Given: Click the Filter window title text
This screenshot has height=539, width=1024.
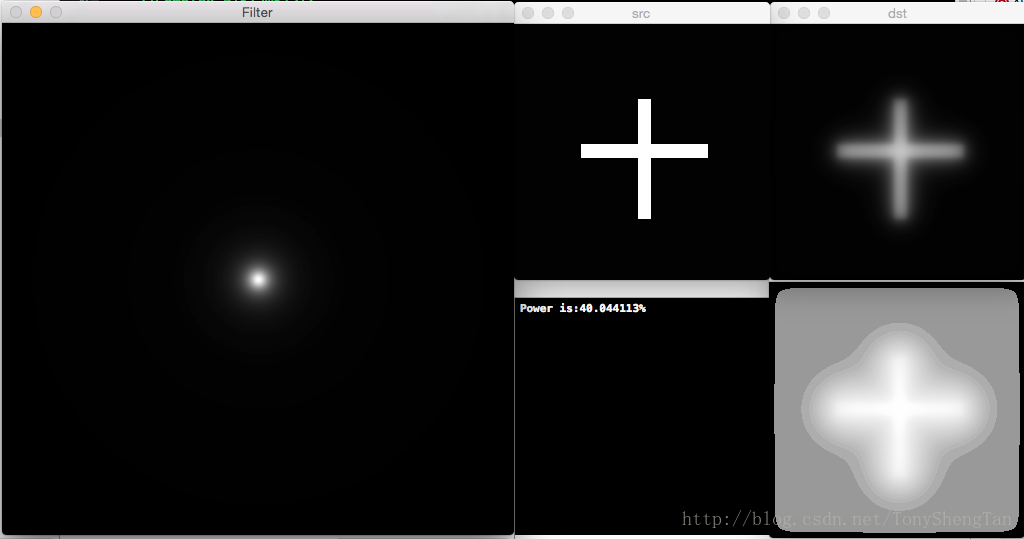Looking at the screenshot, I should tap(257, 13).
